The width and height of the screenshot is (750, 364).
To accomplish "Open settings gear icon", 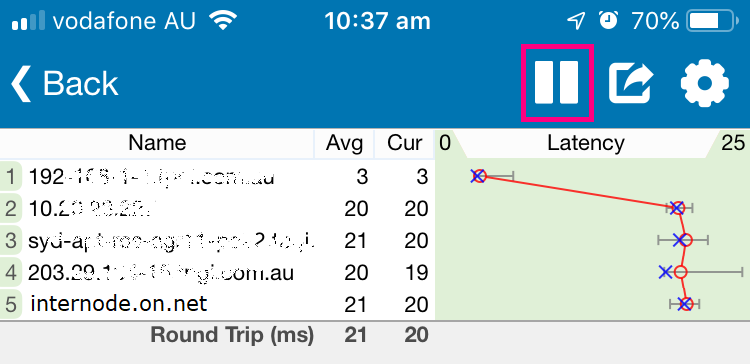I will click(705, 83).
